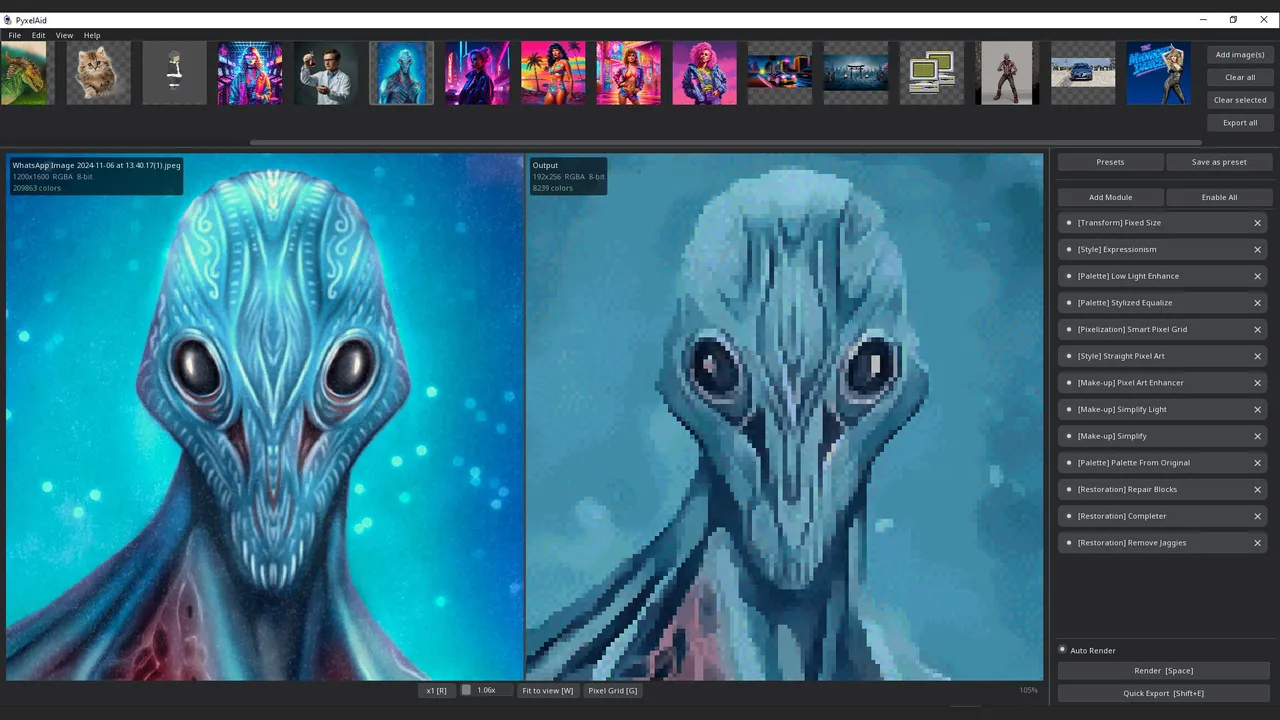This screenshot has height=720, width=1280.
Task: Select the retro computers thumbnail
Action: (932, 73)
